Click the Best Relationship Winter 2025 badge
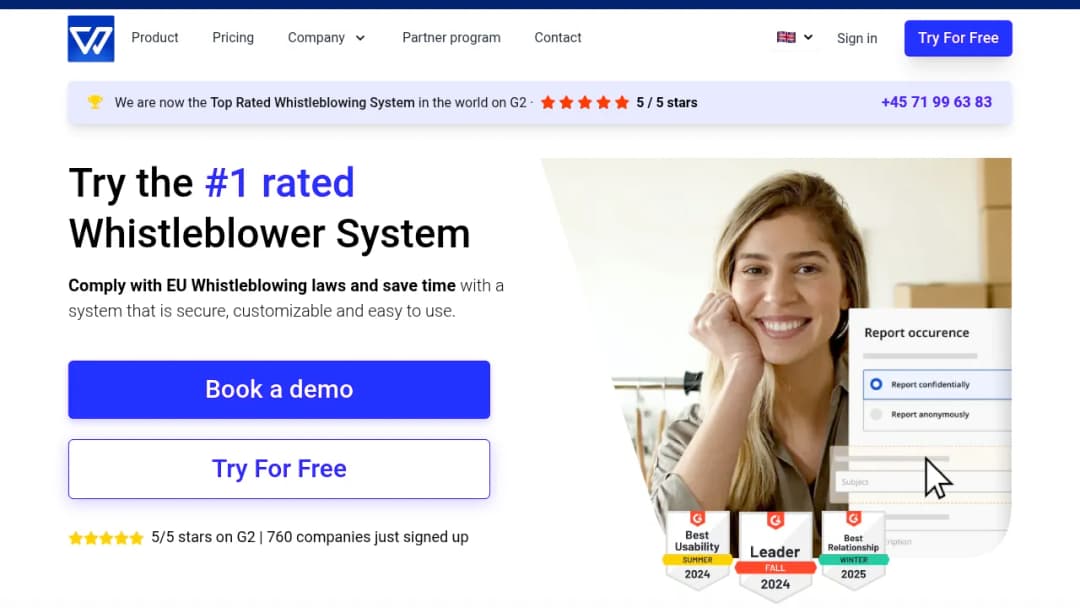The image size is (1080, 608). coord(853,550)
